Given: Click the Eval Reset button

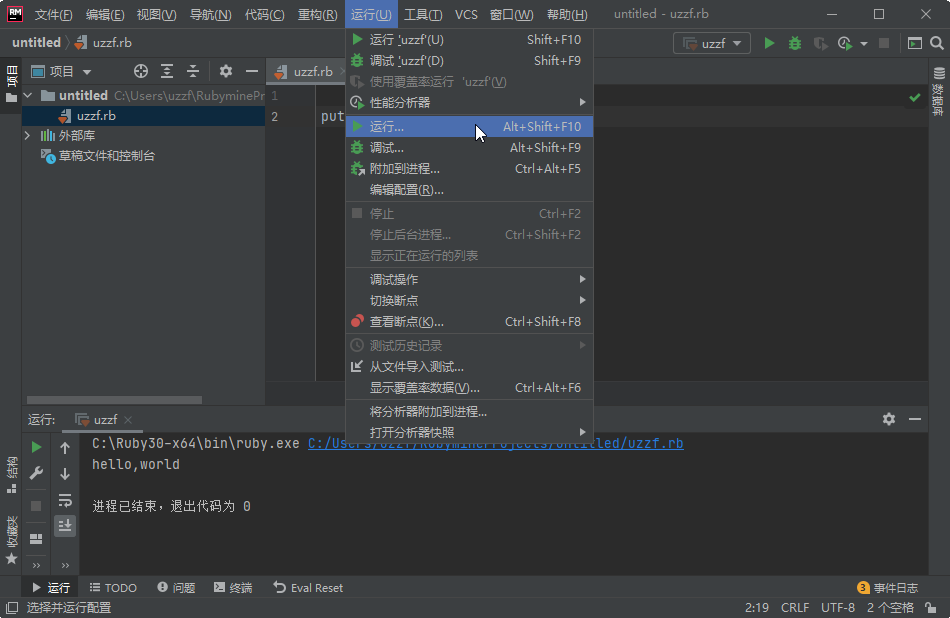Looking at the screenshot, I should 308,588.
